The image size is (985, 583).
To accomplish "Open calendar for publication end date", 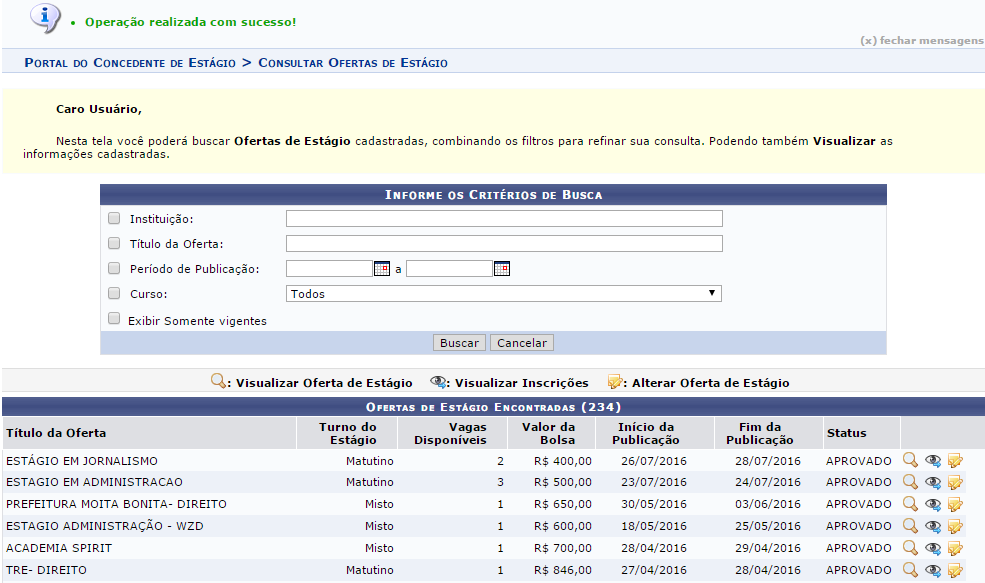I will 502,269.
